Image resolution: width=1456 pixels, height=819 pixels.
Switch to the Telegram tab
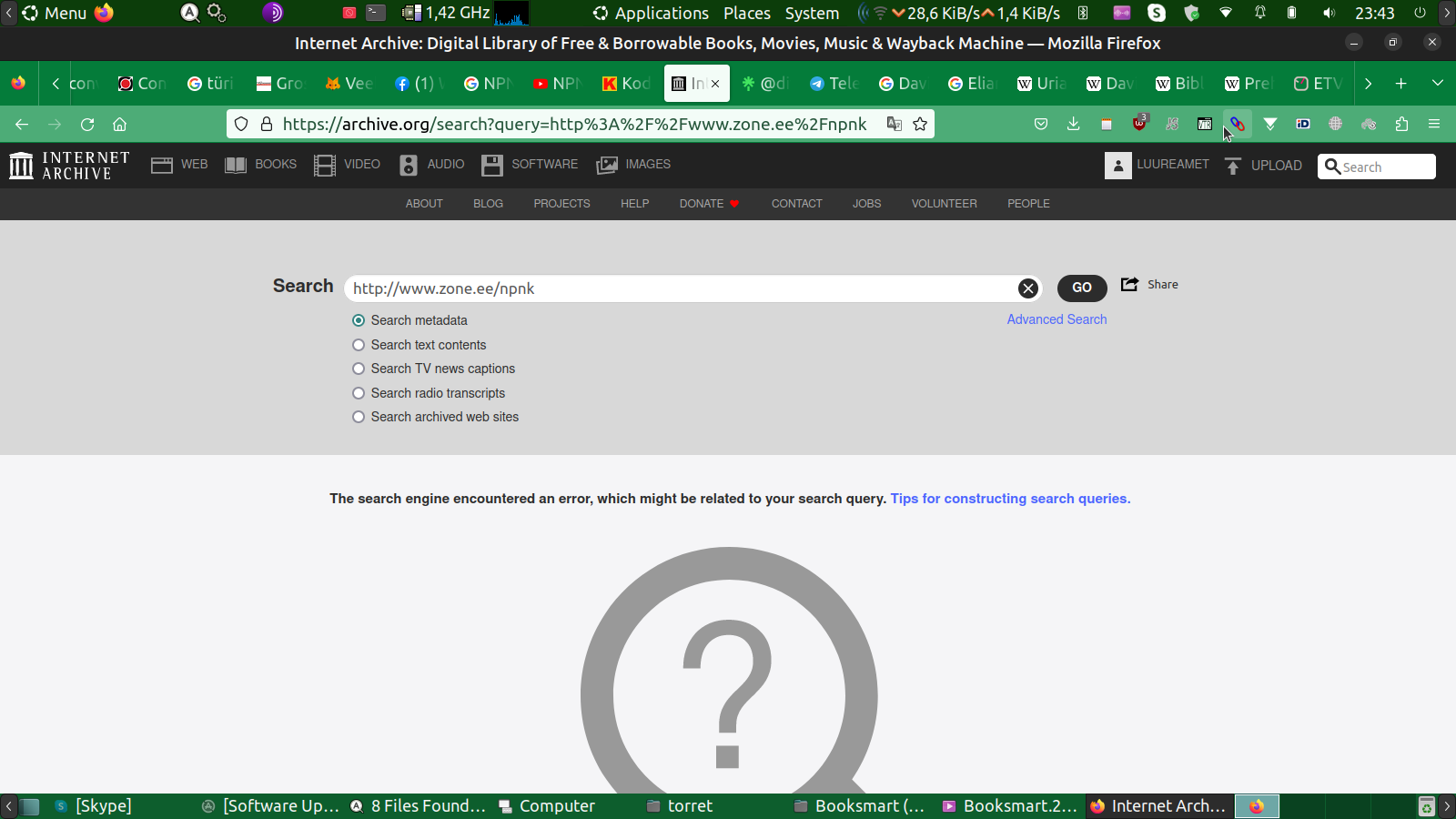click(x=834, y=84)
